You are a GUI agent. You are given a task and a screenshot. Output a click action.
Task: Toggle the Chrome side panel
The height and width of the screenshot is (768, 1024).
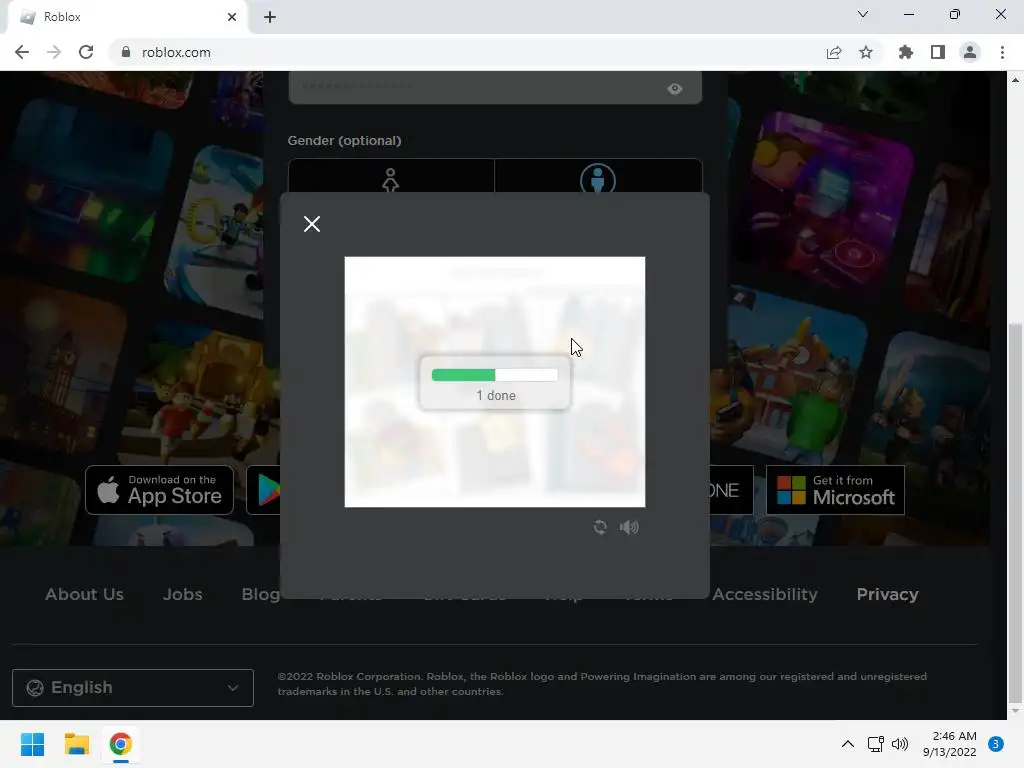pos(938,52)
